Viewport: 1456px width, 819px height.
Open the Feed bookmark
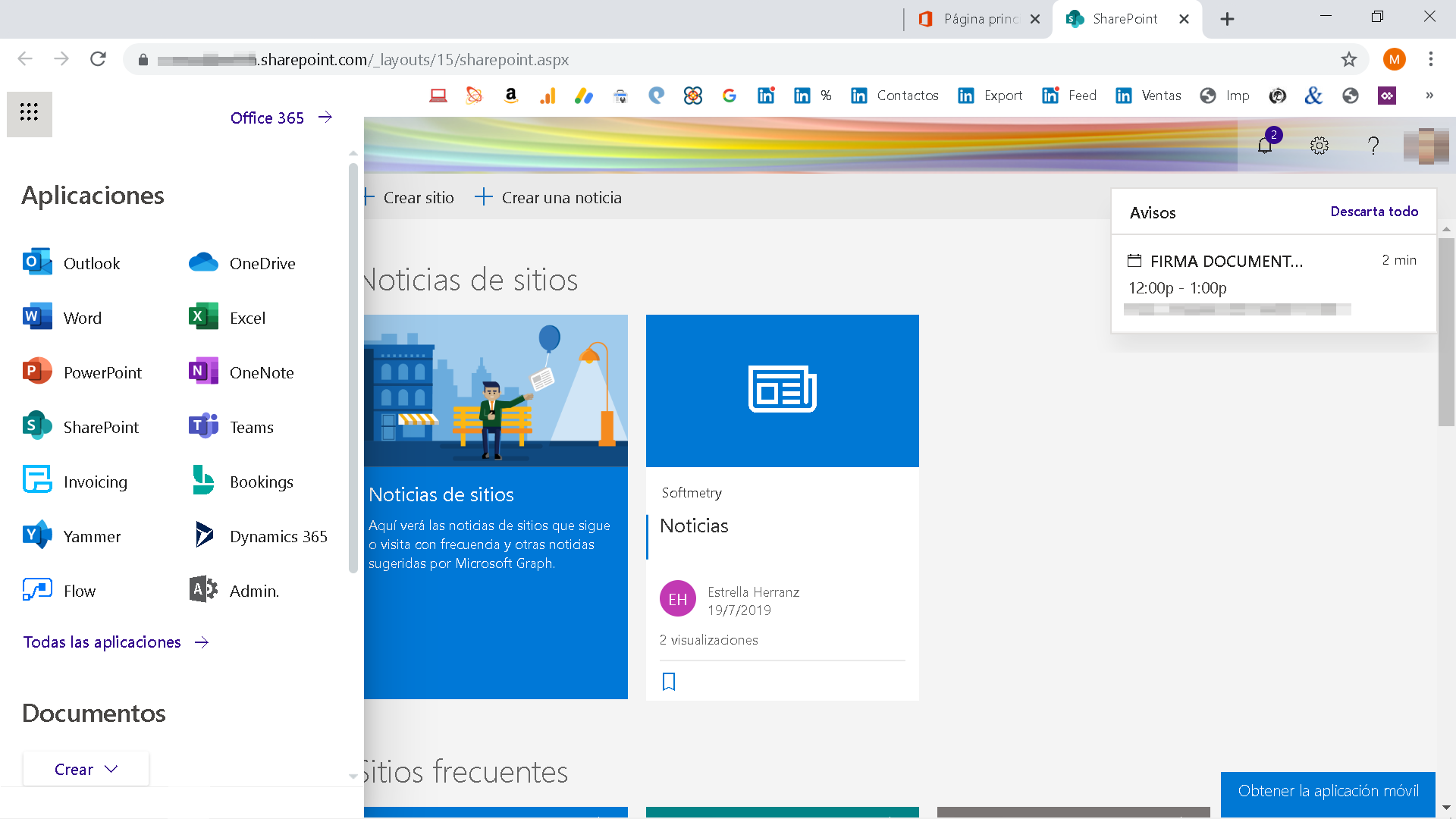tap(1069, 96)
